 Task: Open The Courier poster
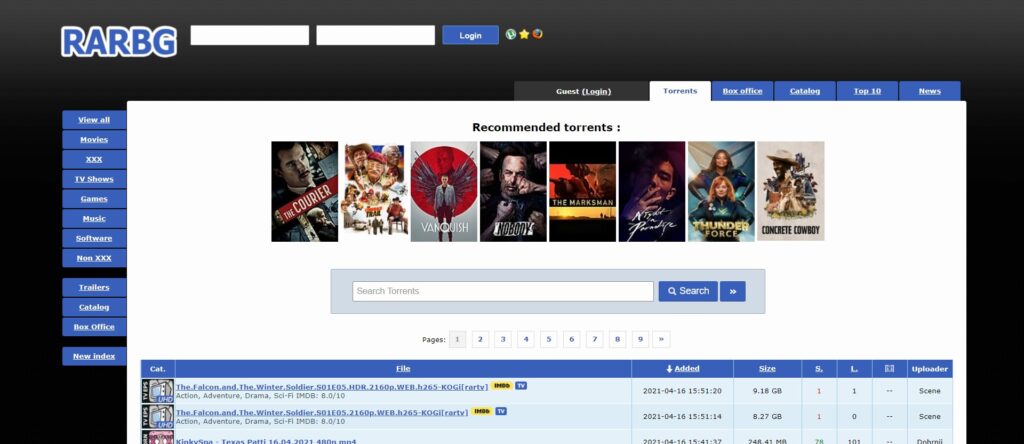[305, 191]
